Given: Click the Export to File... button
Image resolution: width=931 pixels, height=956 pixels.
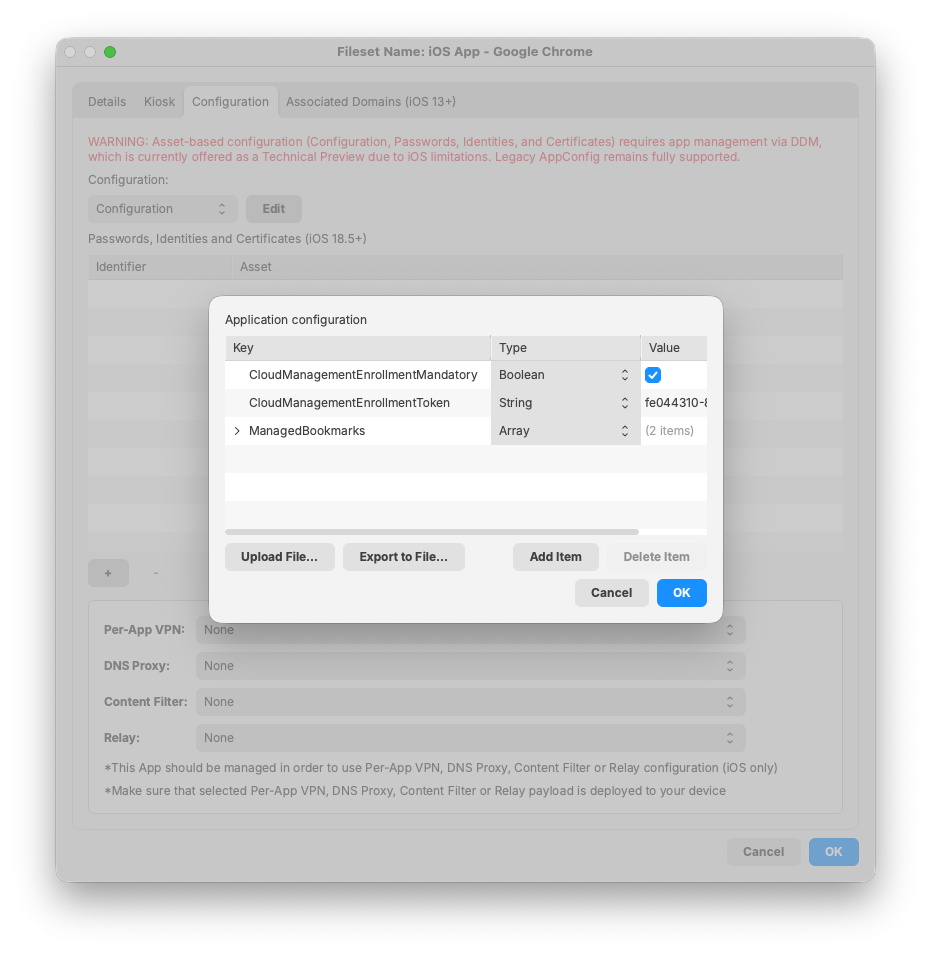Looking at the screenshot, I should (404, 557).
